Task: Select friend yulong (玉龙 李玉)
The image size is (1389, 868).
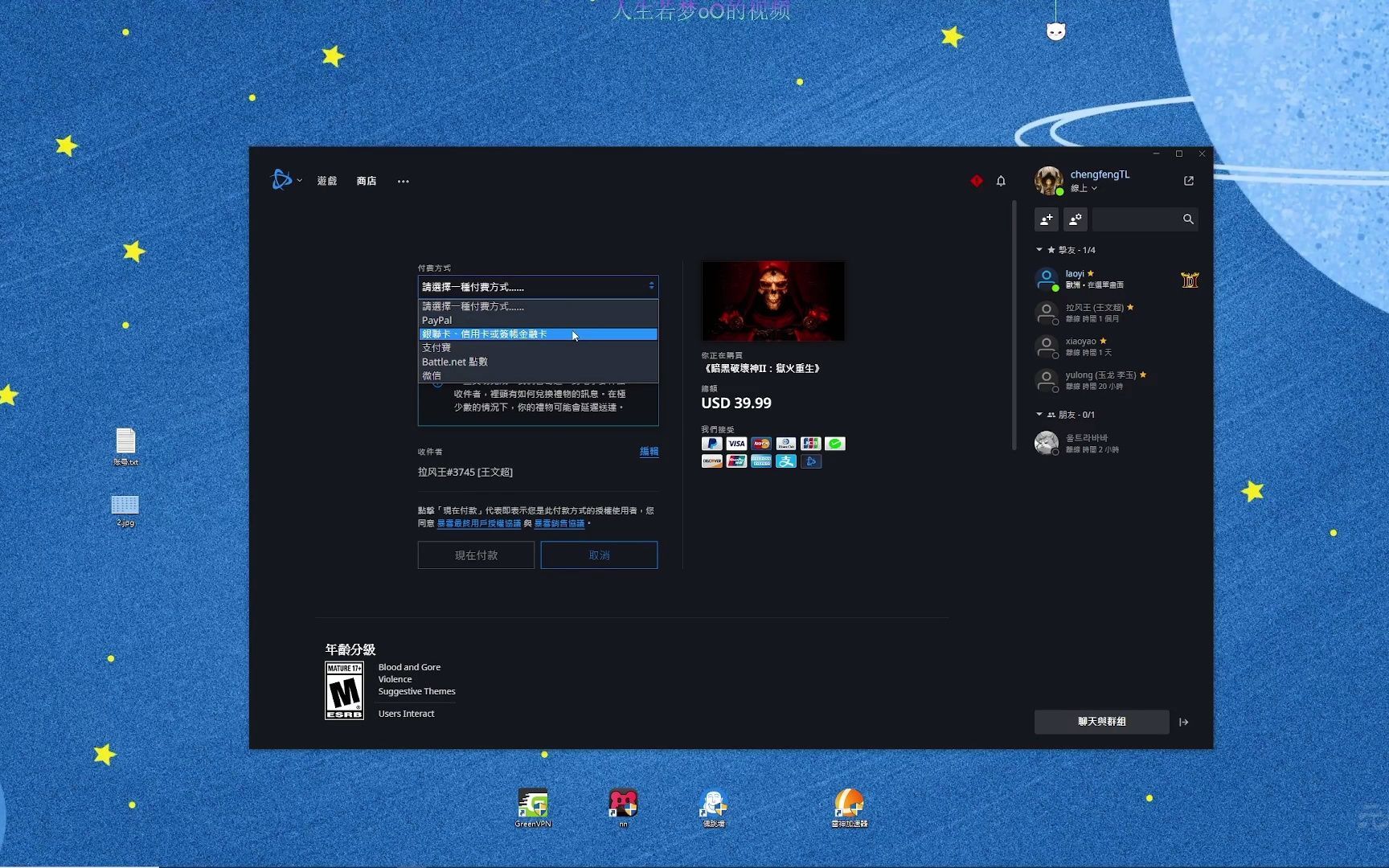Action: 1116,380
